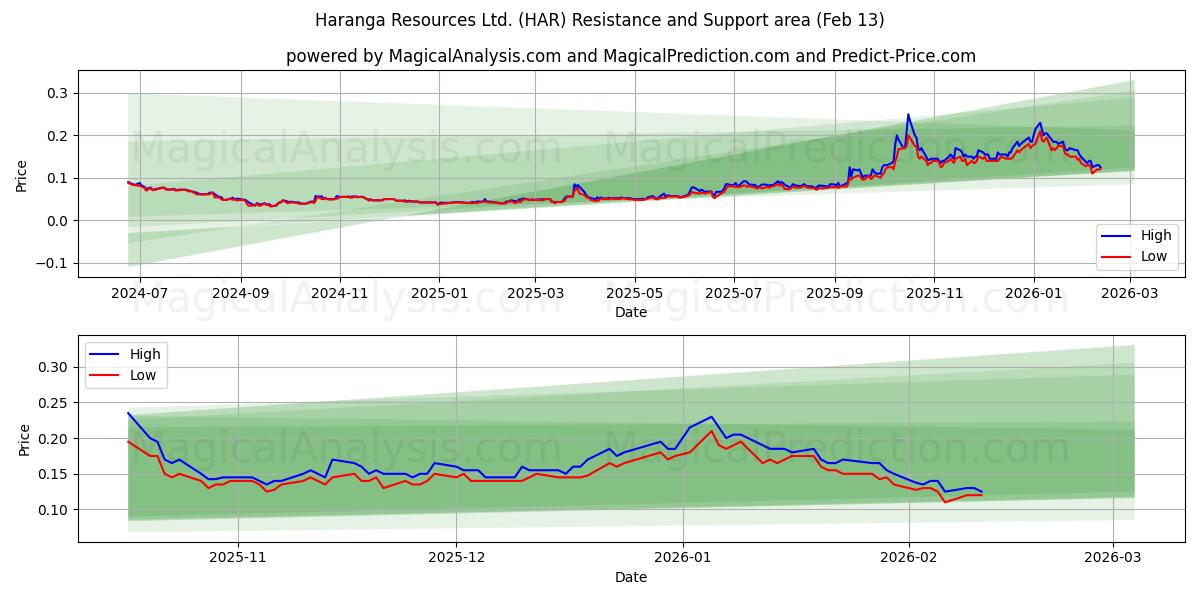Screen dimensions: 1200x600
Task: Click the '2025-05' x-axis label on top chart
Action: point(635,293)
